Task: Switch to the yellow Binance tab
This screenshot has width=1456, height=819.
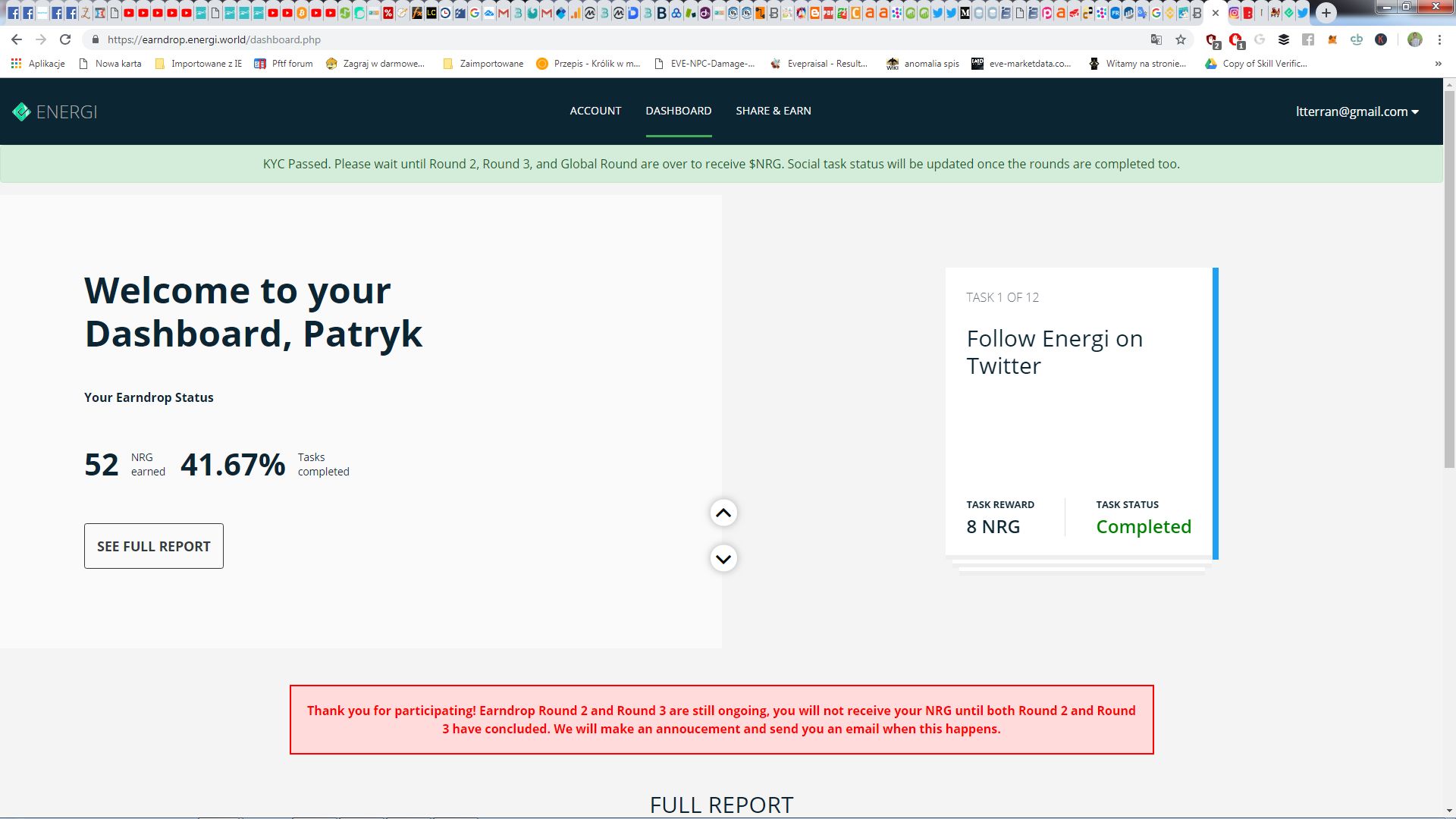Action: (x=1170, y=13)
